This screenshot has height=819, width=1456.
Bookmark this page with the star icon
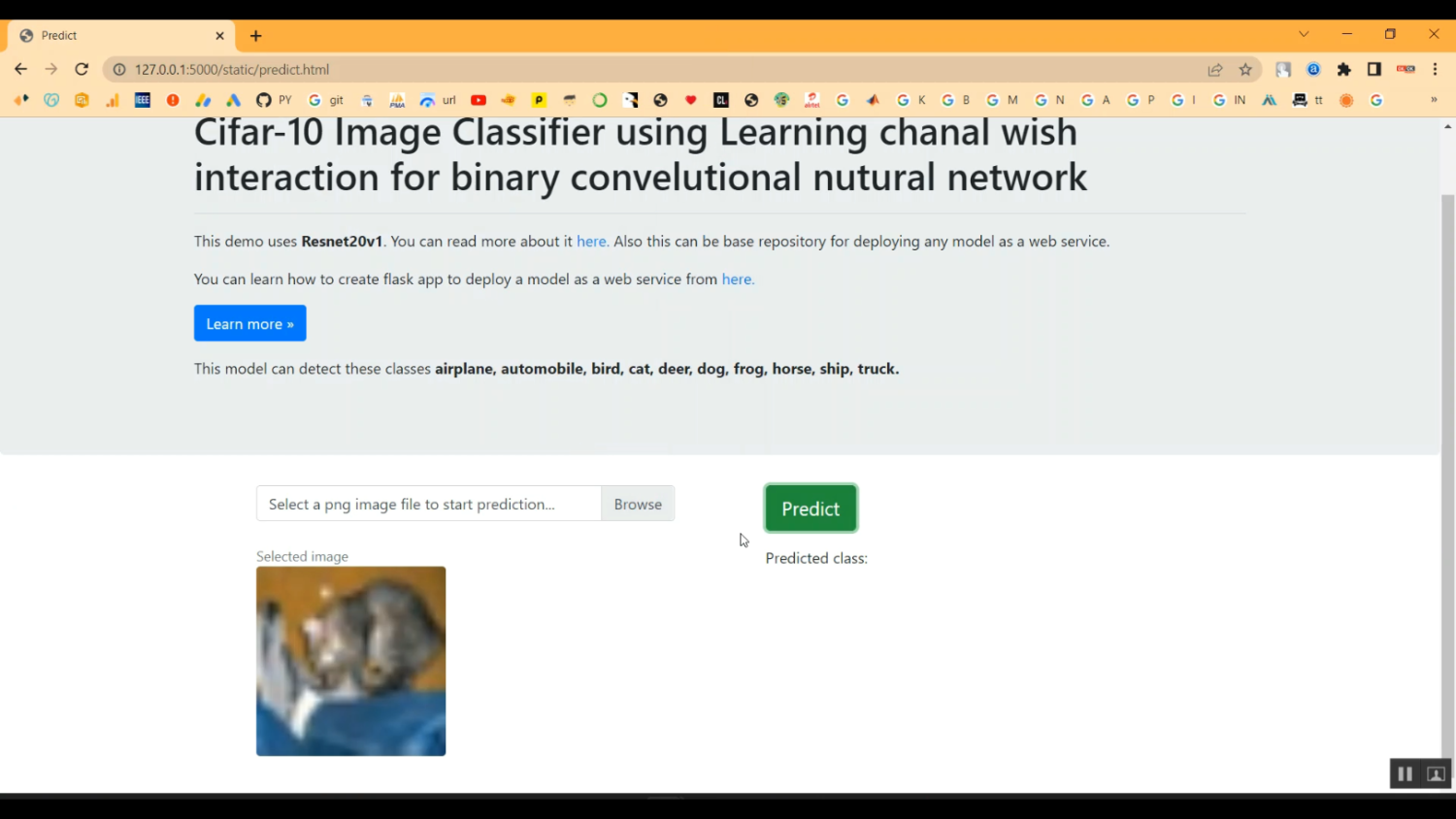pyautogui.click(x=1245, y=70)
